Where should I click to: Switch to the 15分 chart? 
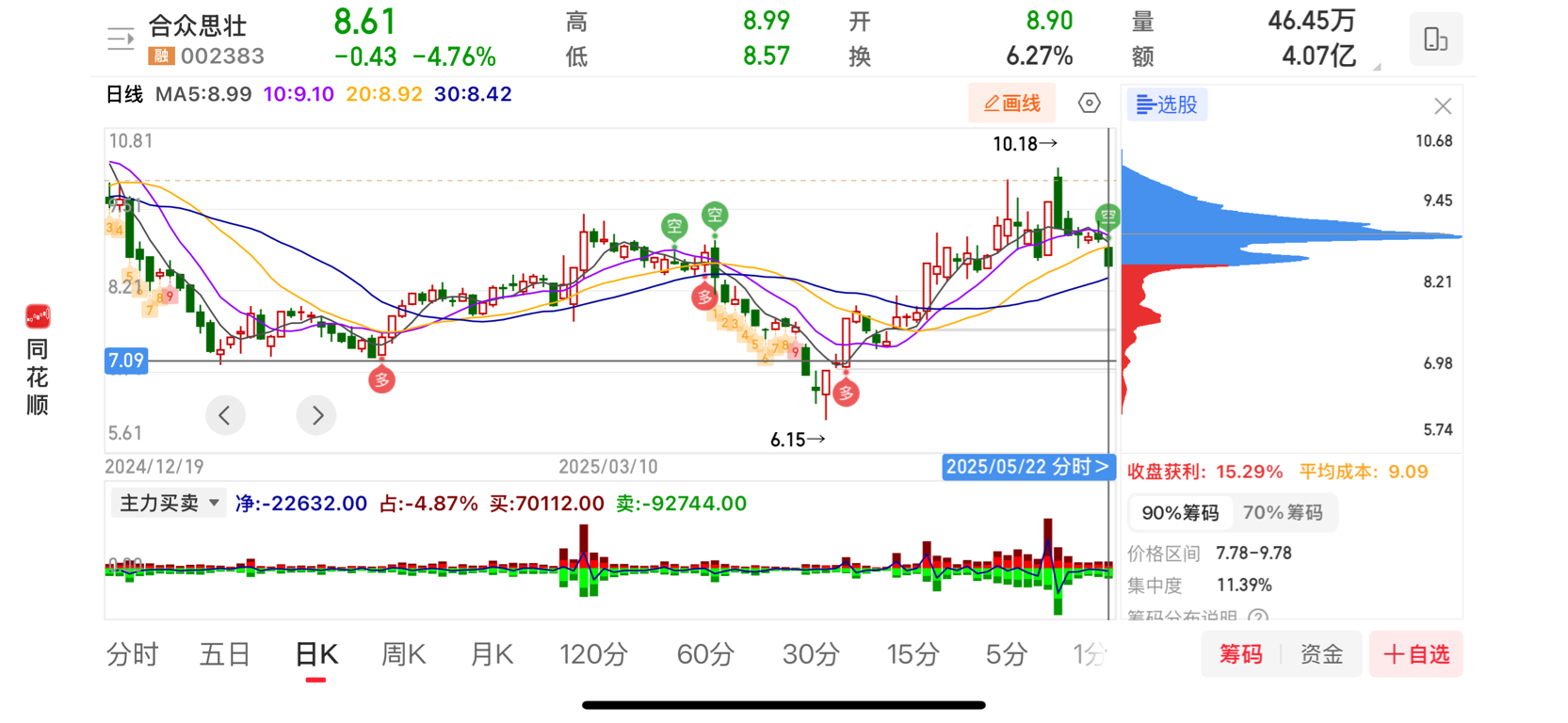(913, 654)
